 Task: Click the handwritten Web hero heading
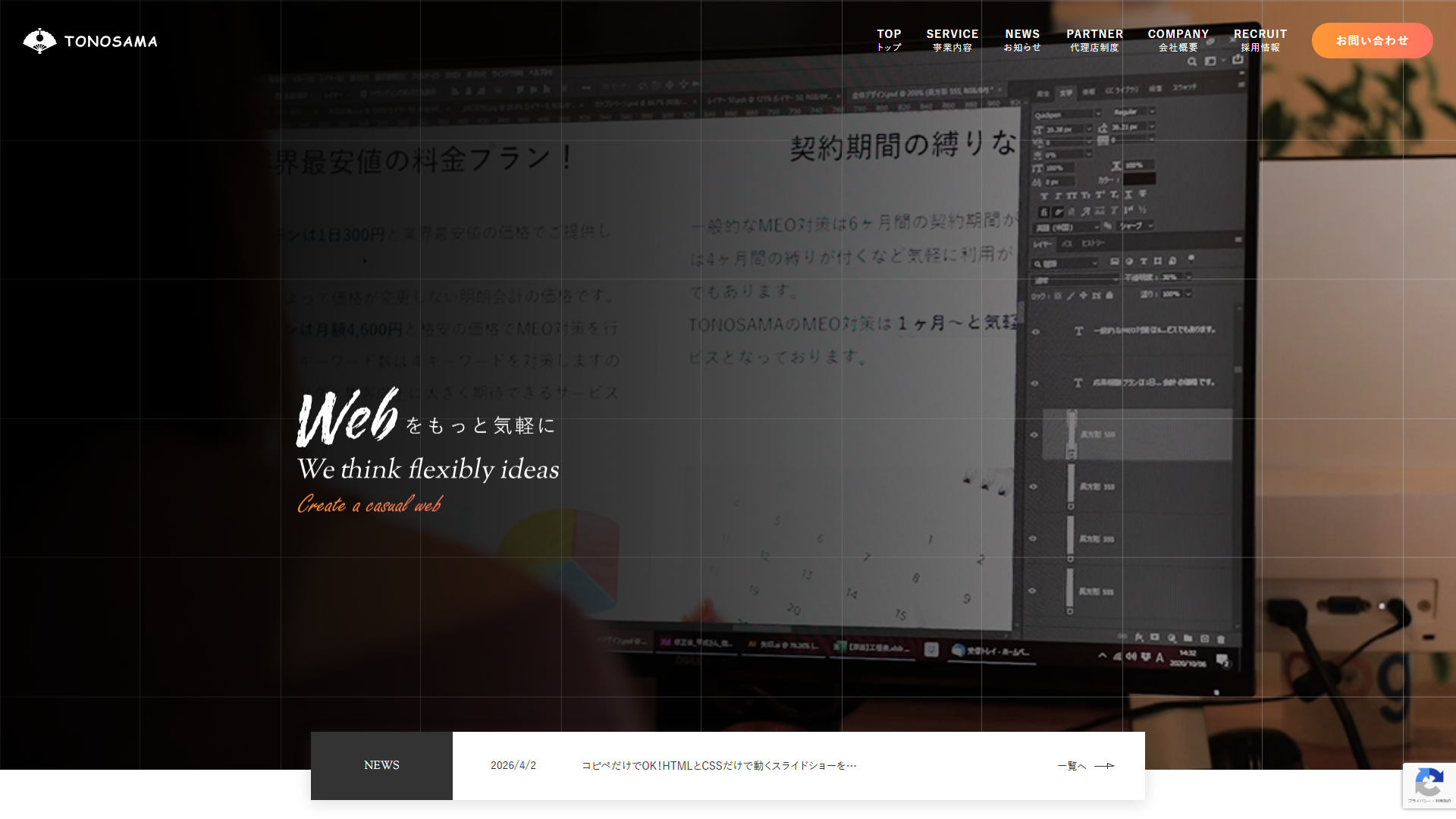347,418
